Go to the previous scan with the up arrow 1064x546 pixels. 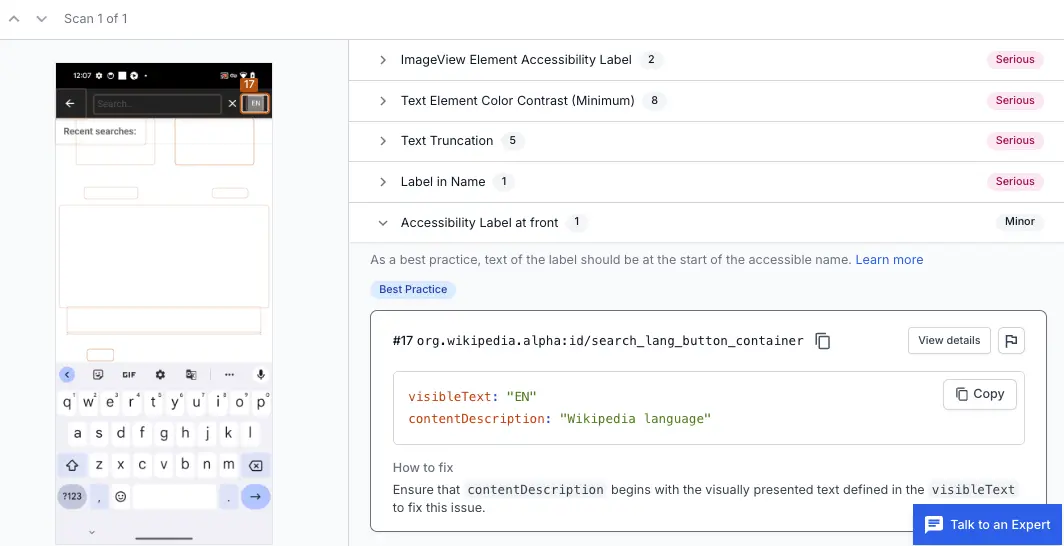15,19
